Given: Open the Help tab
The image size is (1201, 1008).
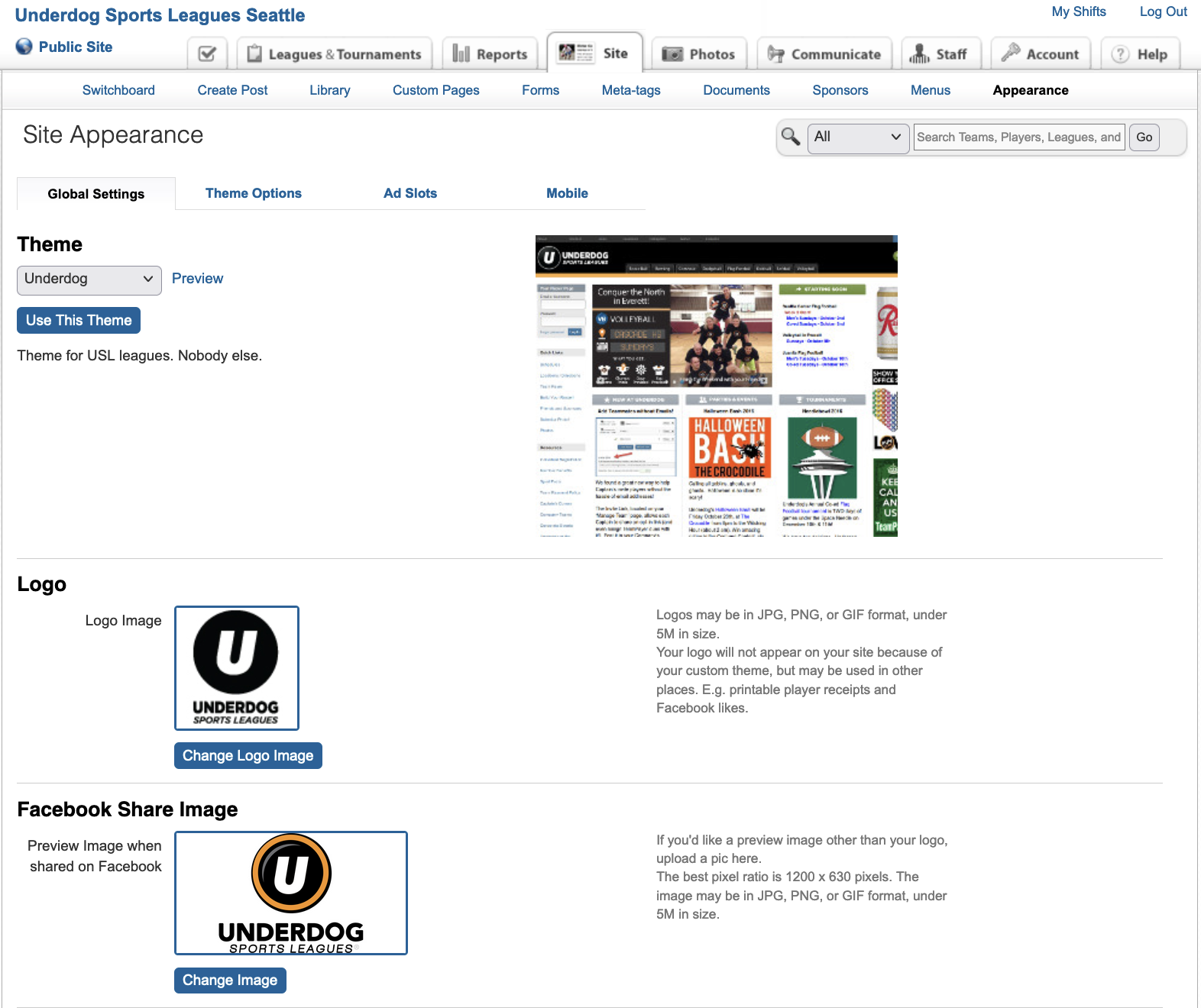Looking at the screenshot, I should [x=1140, y=53].
